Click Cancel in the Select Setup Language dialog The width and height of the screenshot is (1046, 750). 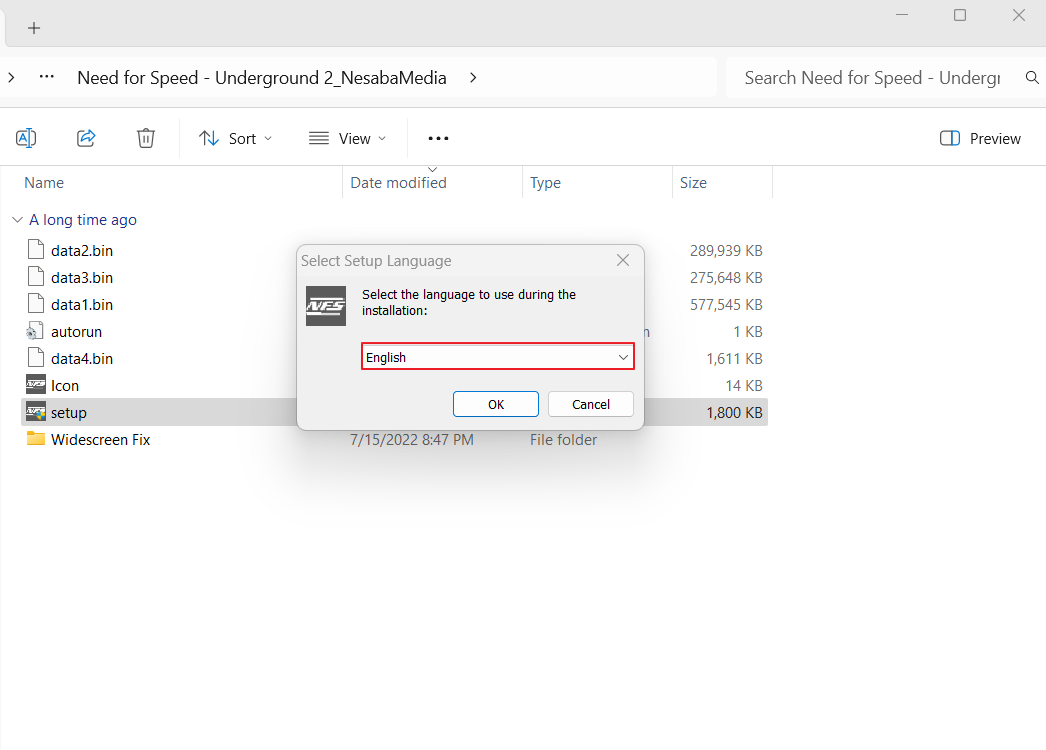591,404
